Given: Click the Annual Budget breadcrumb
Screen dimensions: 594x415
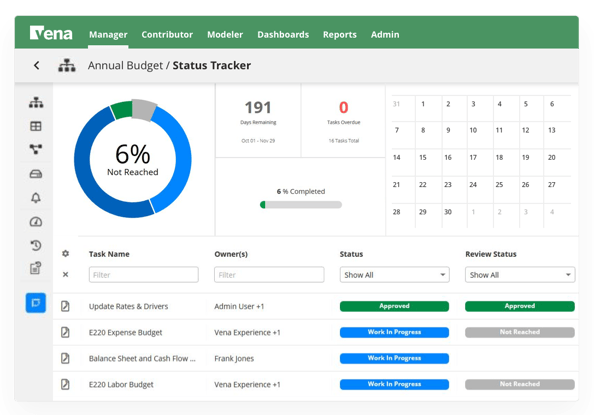Looking at the screenshot, I should pyautogui.click(x=125, y=66).
